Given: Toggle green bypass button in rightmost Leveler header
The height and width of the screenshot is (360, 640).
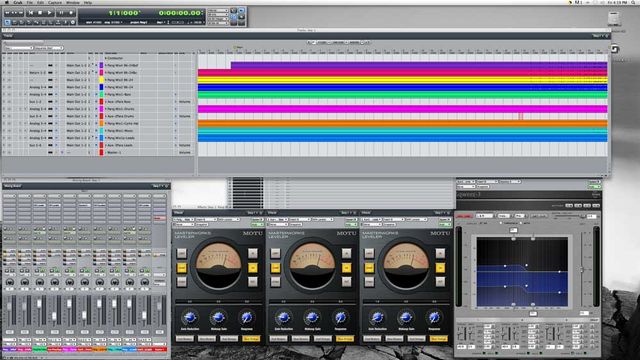Looking at the screenshot, I should [445, 224].
